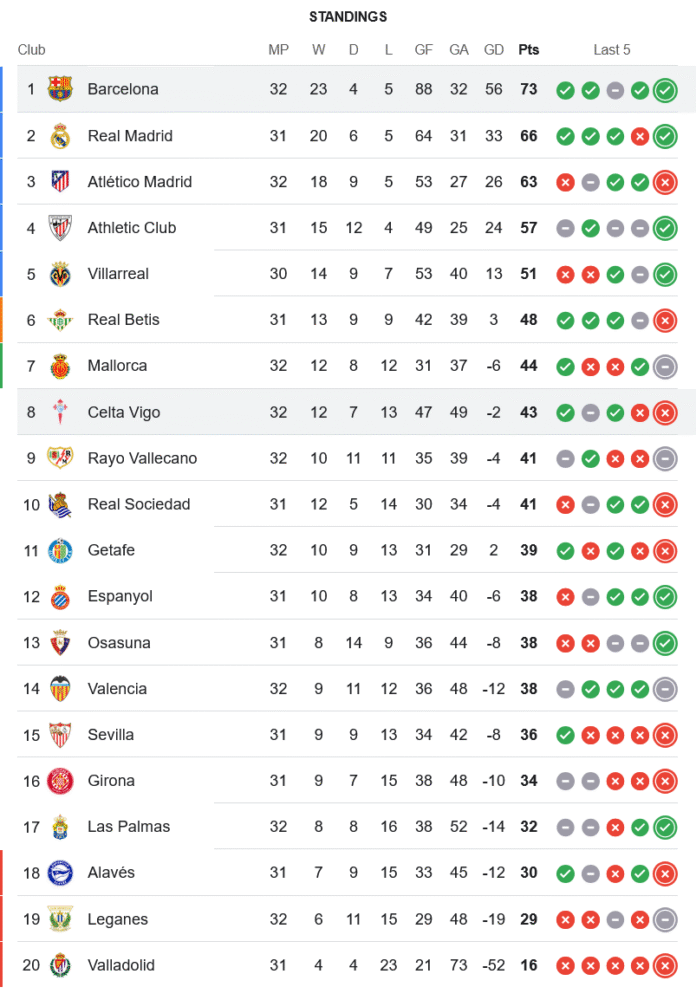Open the Rayo Vallecano team link

point(142,459)
